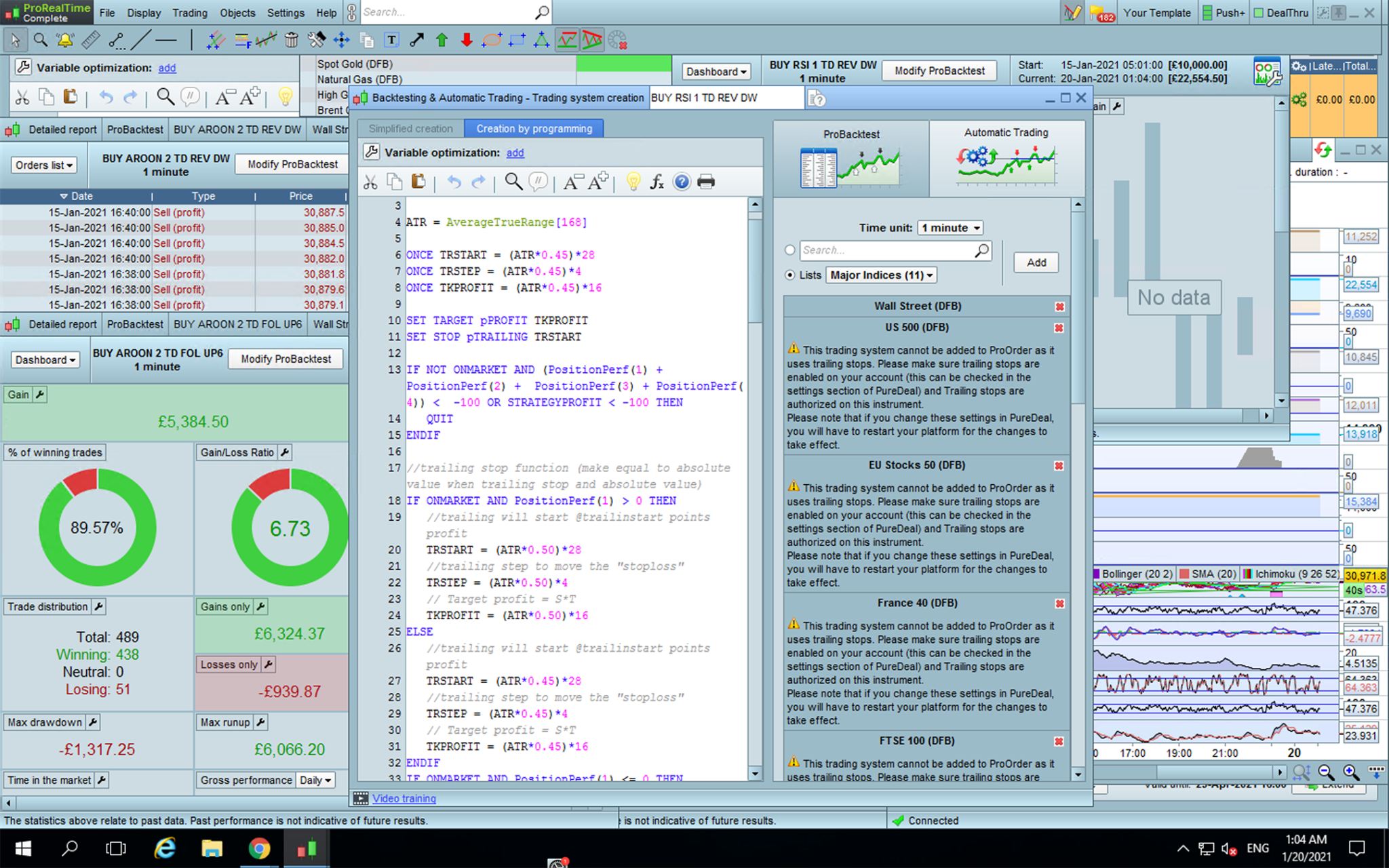Click the Modify ProBacktest button for BUY AROON 2 TD REV DW

pos(292,164)
